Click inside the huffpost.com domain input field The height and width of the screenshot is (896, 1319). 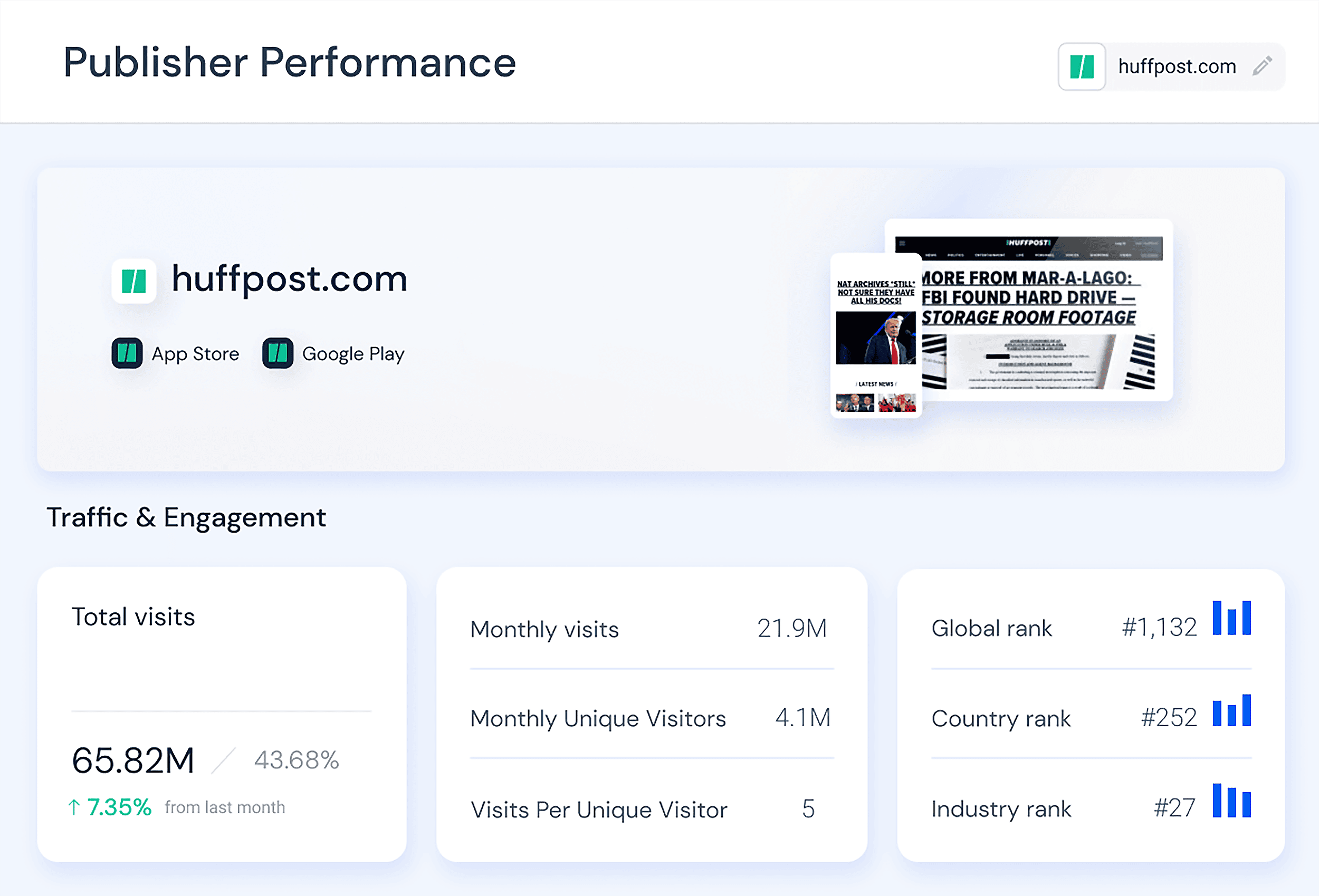point(1178,66)
